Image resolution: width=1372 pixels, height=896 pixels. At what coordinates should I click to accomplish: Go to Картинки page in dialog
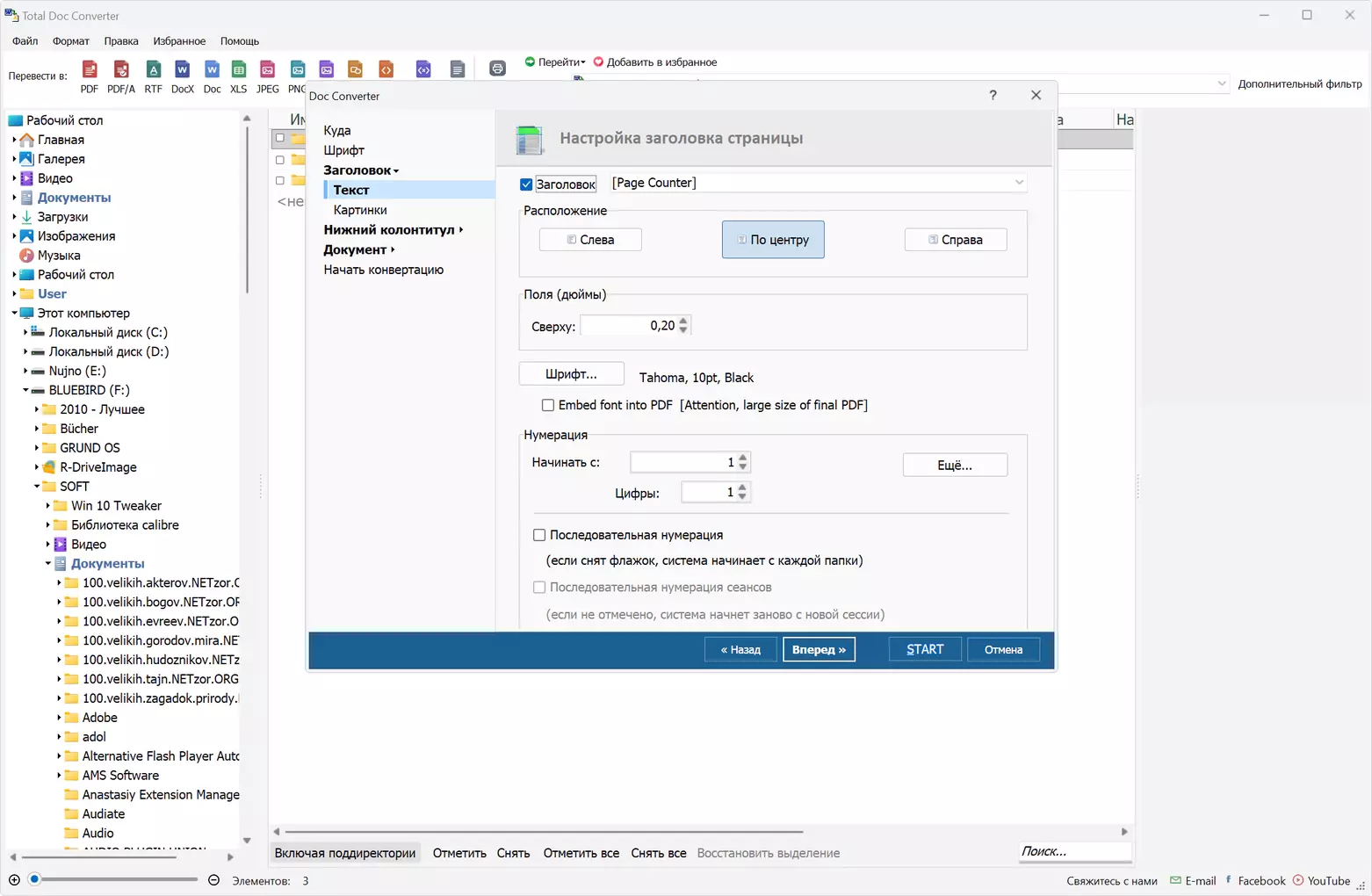click(x=360, y=210)
